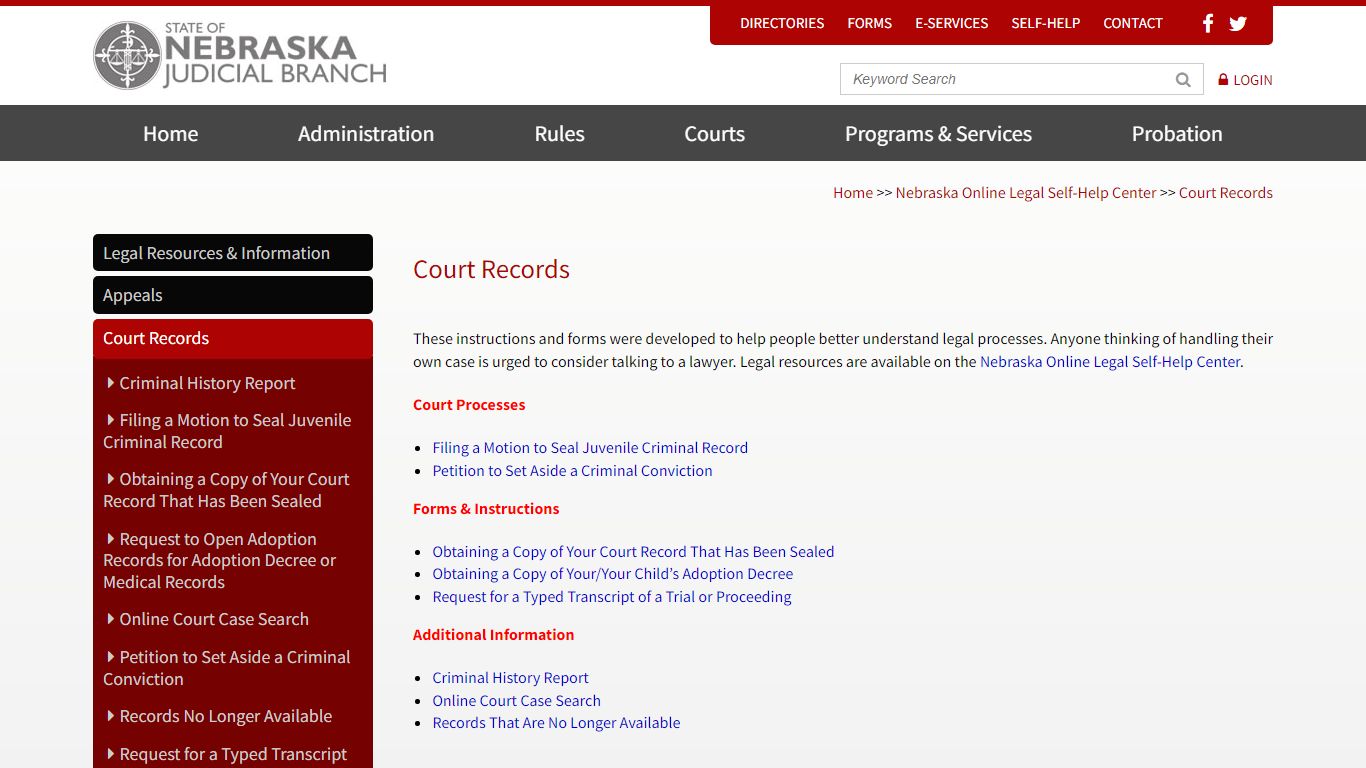
Task: Open the E-SERVICES top menu item
Action: pyautogui.click(x=951, y=23)
